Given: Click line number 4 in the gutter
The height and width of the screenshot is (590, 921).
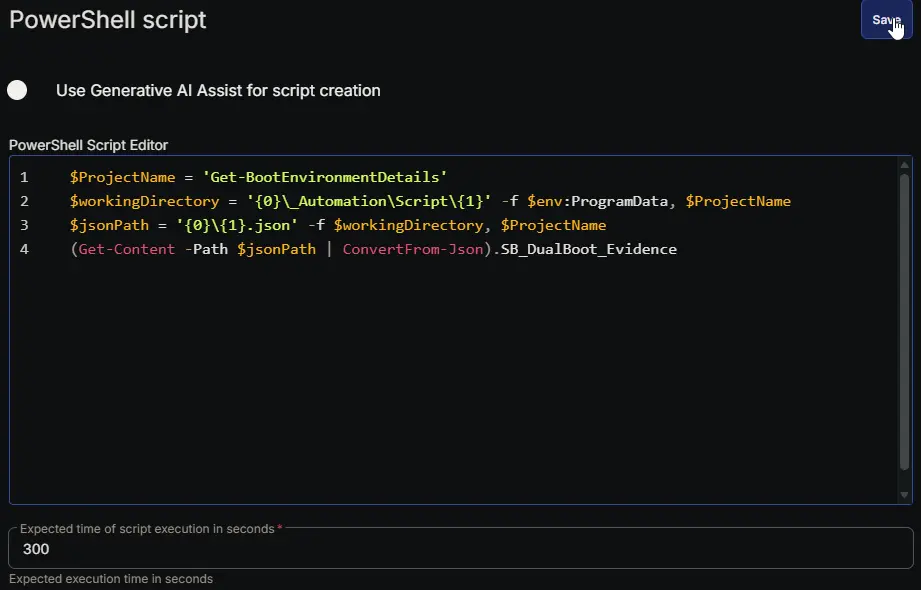Looking at the screenshot, I should 24,249.
